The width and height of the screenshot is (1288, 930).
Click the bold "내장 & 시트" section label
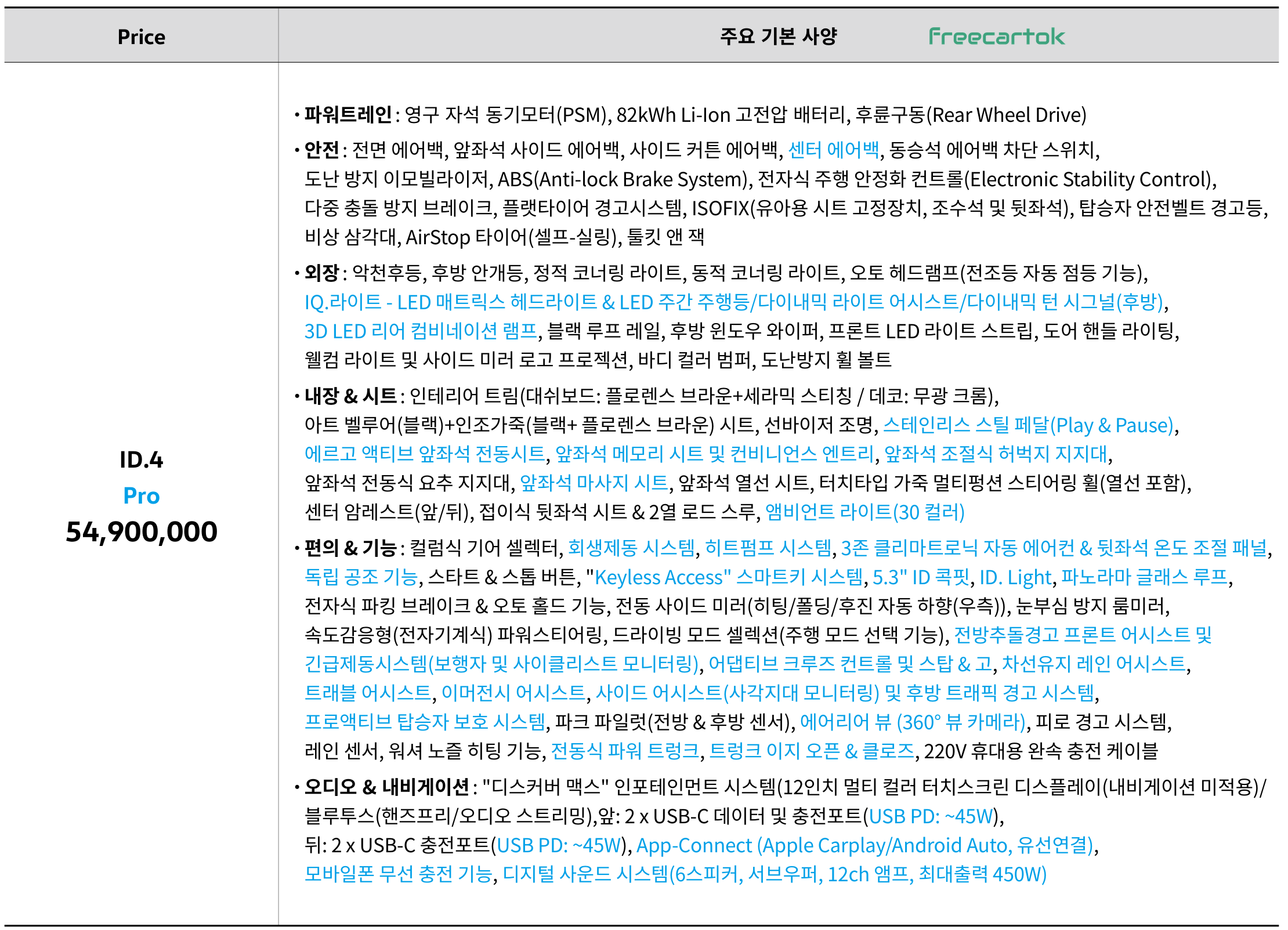point(350,396)
